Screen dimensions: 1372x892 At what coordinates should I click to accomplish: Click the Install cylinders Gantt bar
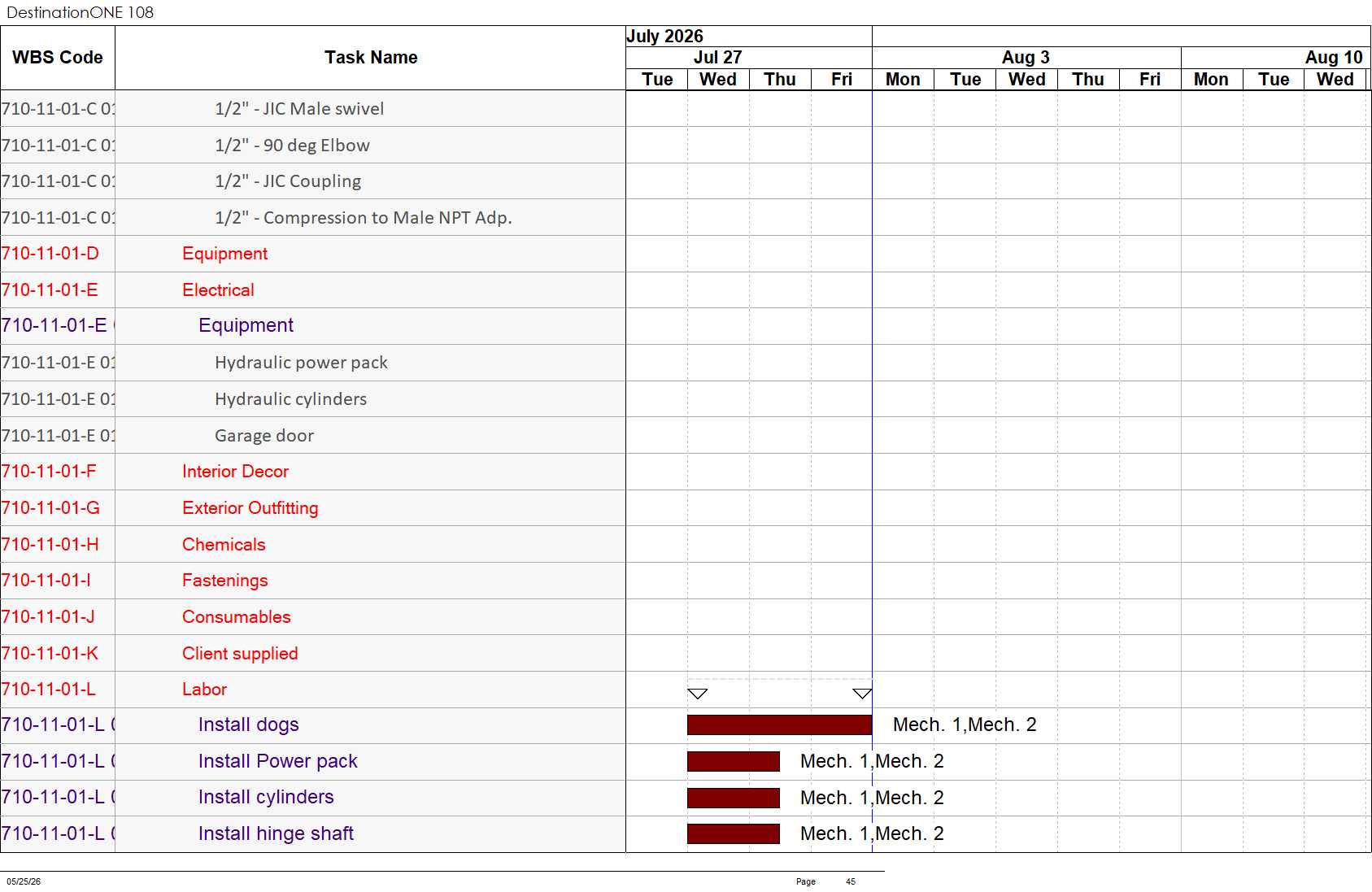tap(733, 798)
